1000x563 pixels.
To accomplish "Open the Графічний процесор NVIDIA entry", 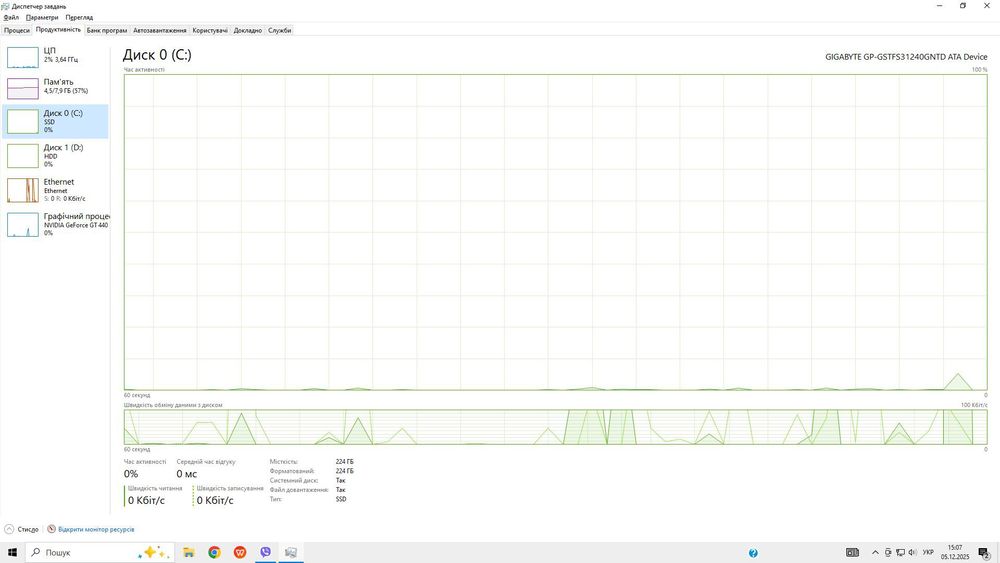I will pos(55,224).
